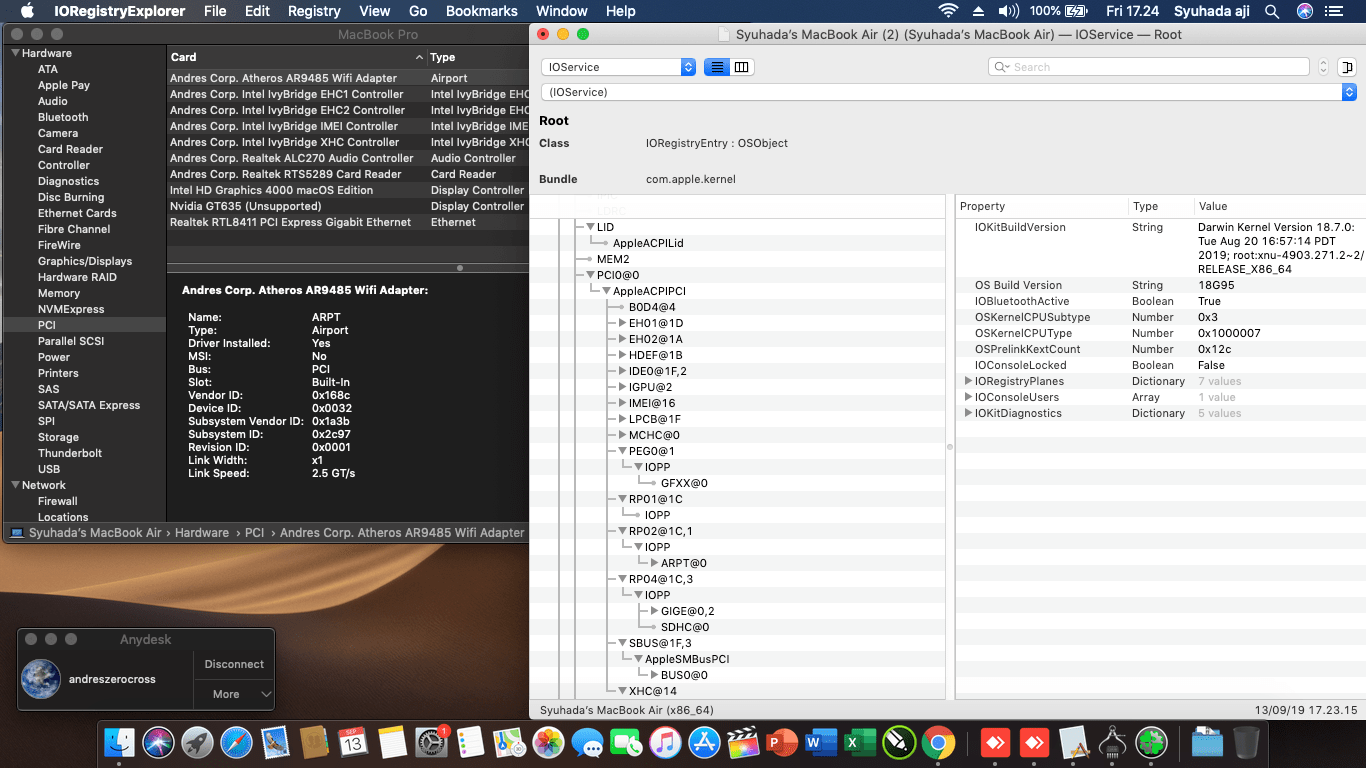Open the App Store in the Dock
Image resolution: width=1366 pixels, height=768 pixels.
[x=704, y=743]
